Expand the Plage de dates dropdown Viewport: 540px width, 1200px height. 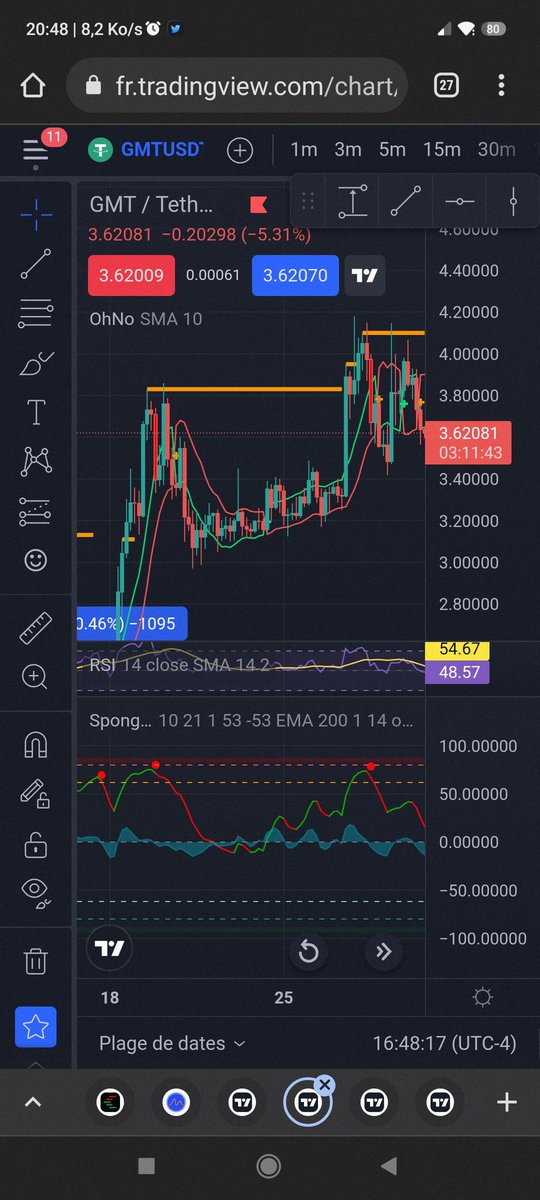[172, 1043]
